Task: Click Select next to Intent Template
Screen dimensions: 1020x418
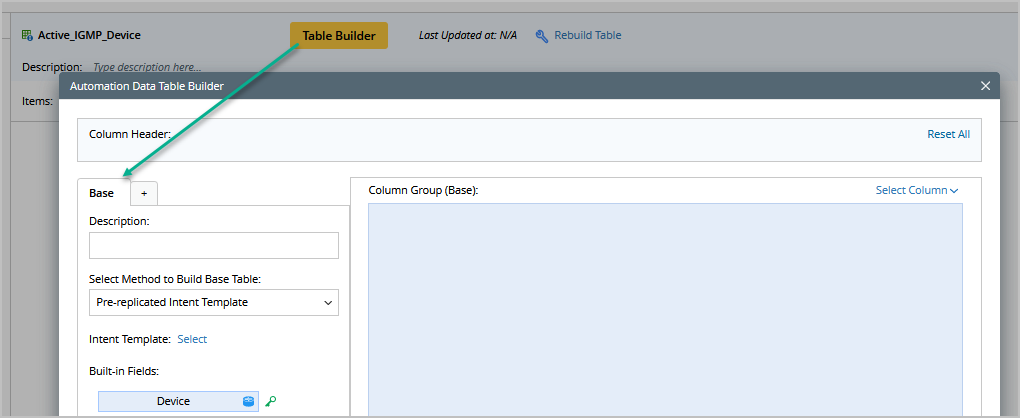Action: point(192,339)
